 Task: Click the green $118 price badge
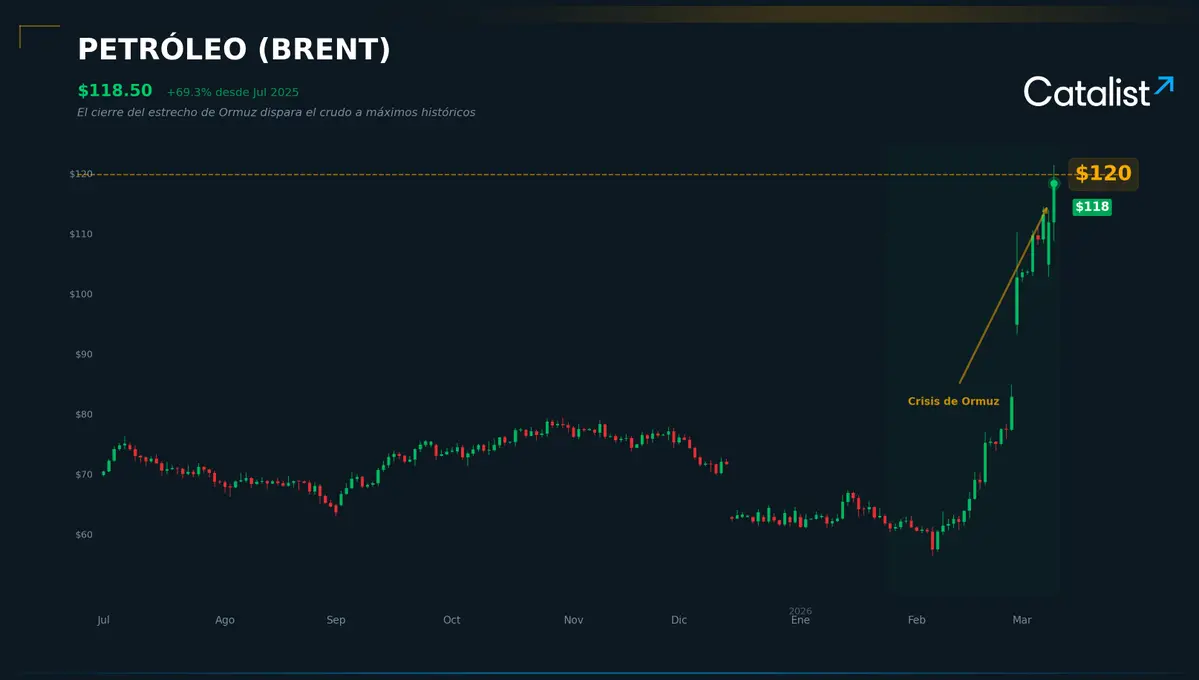click(x=1092, y=207)
